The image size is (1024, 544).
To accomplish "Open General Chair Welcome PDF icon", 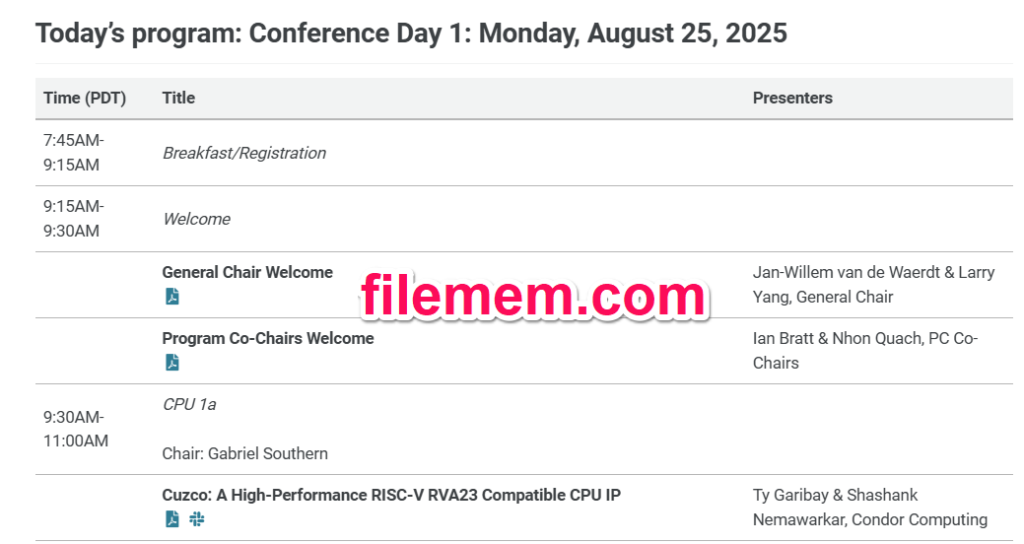I will (172, 296).
